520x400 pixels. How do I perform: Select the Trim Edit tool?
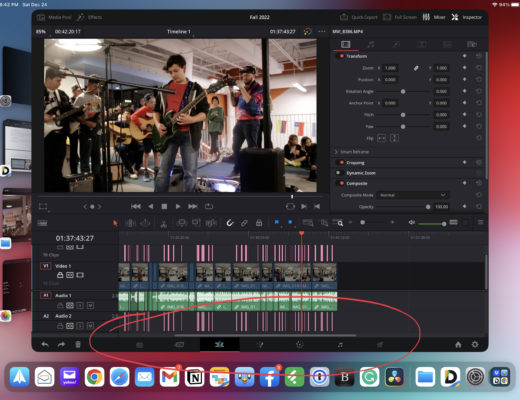pos(130,223)
